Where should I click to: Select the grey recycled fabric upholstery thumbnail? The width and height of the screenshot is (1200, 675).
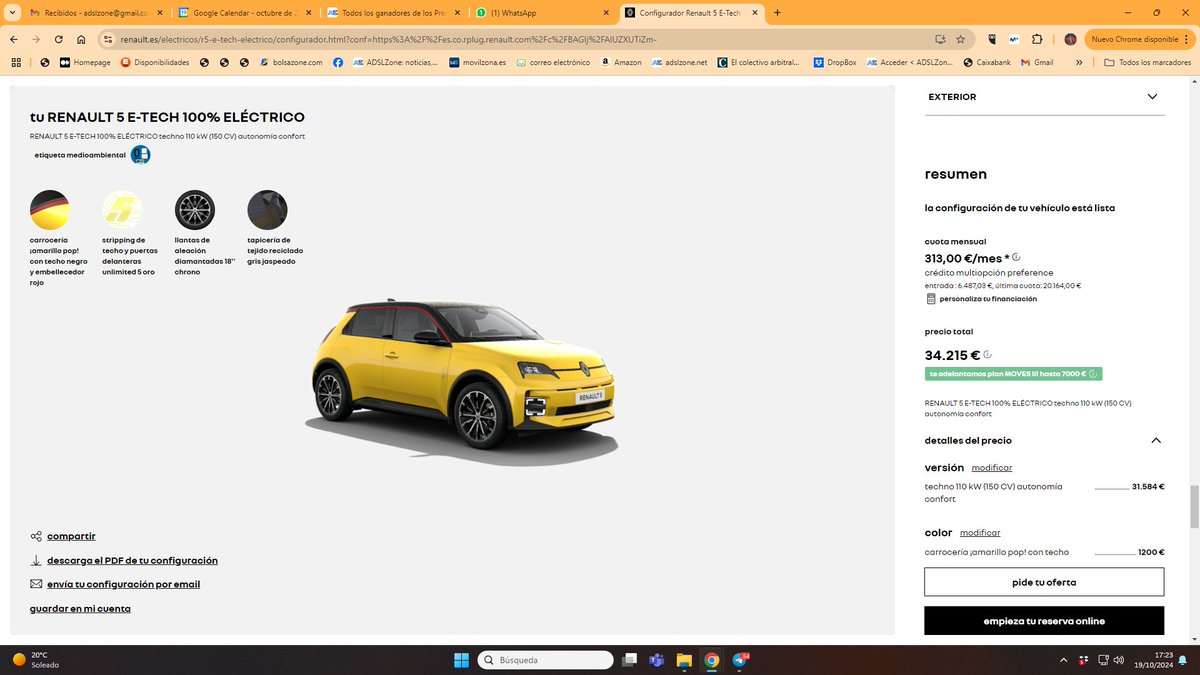point(267,210)
